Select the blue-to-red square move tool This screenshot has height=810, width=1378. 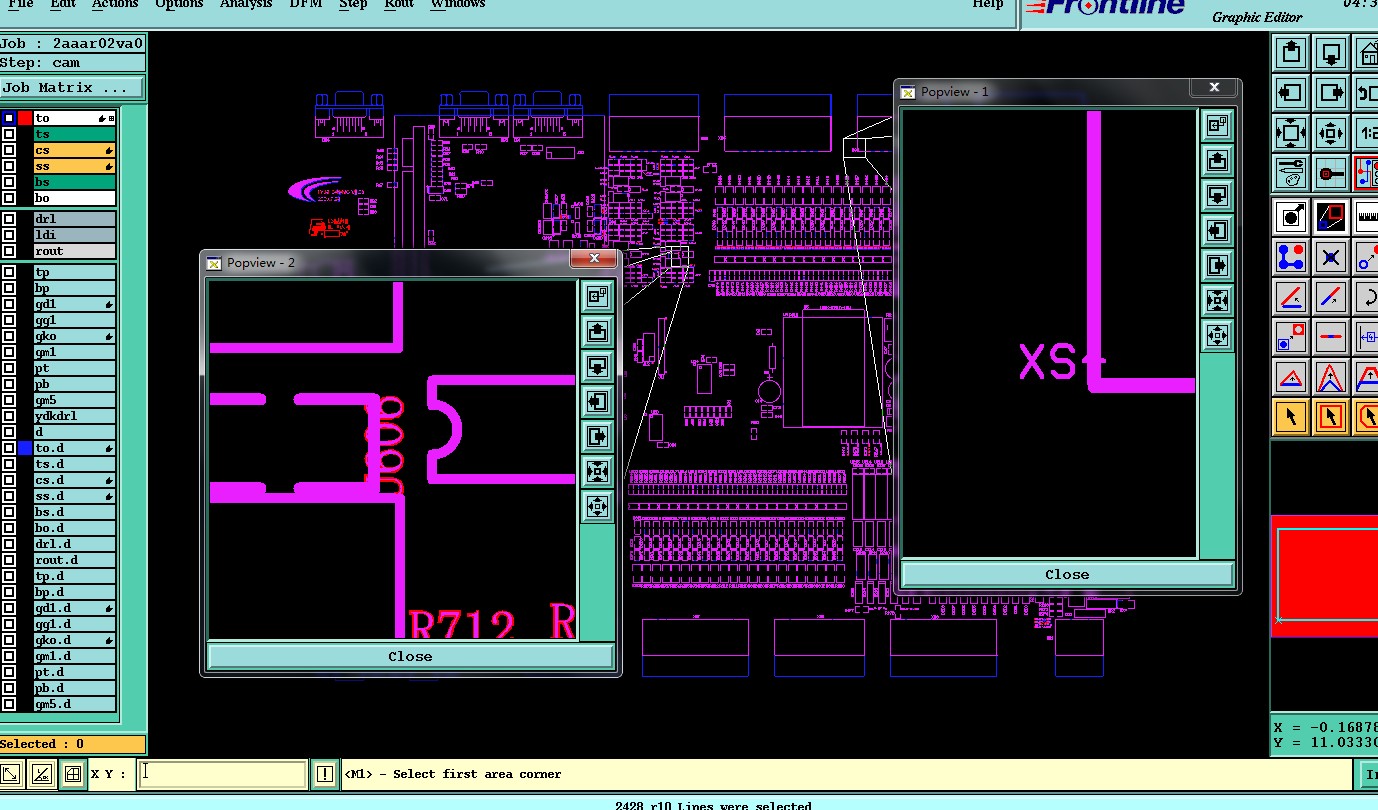pos(1292,337)
